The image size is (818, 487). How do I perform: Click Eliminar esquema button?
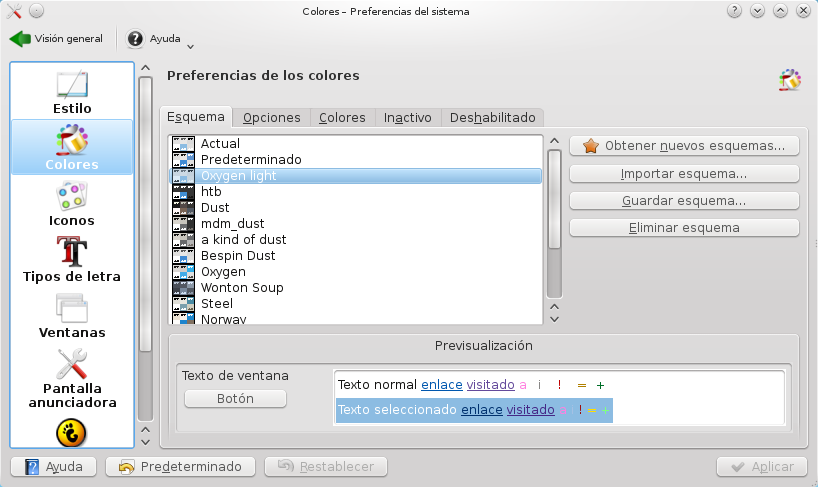tap(684, 228)
